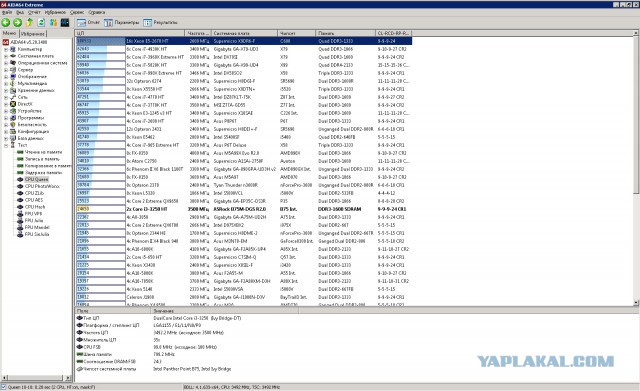Expand the Сервер tree node
The width and height of the screenshot is (640, 391).
point(6,70)
